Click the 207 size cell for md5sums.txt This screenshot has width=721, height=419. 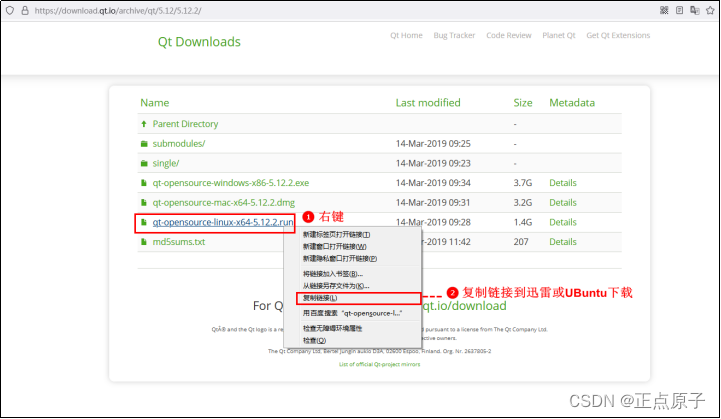pos(521,241)
